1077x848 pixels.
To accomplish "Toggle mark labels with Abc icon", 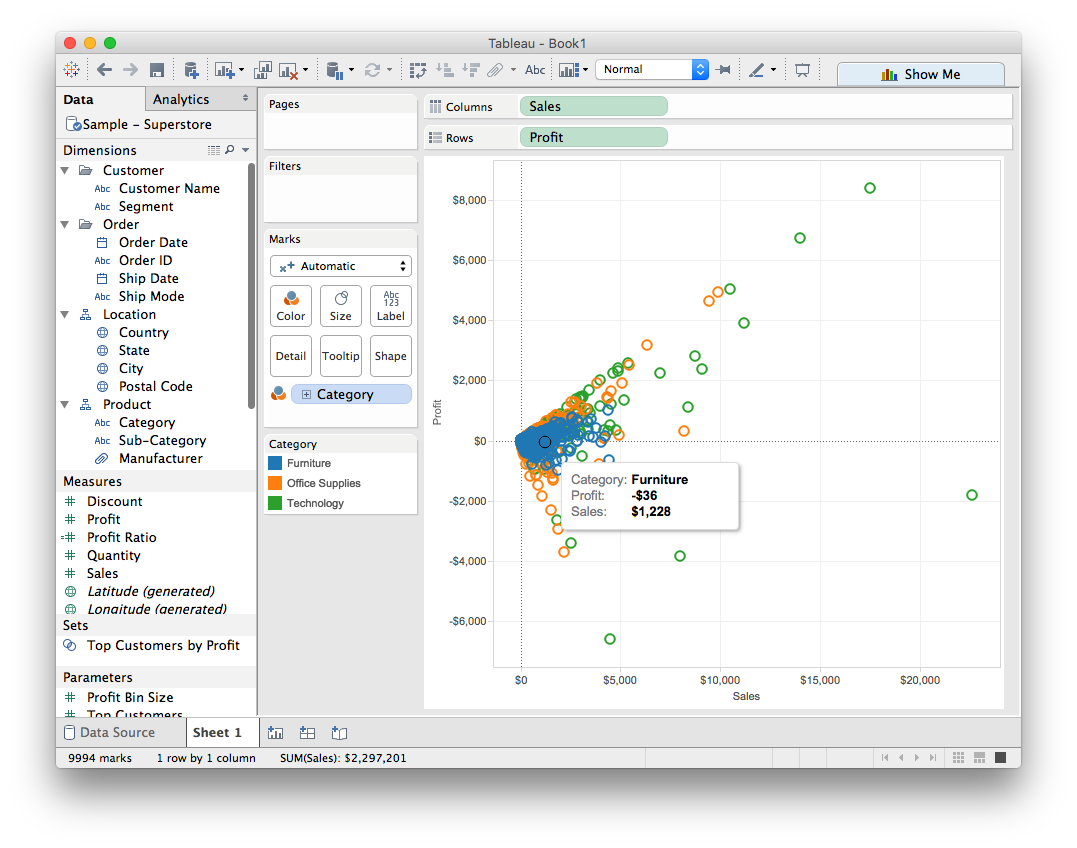I will (535, 69).
